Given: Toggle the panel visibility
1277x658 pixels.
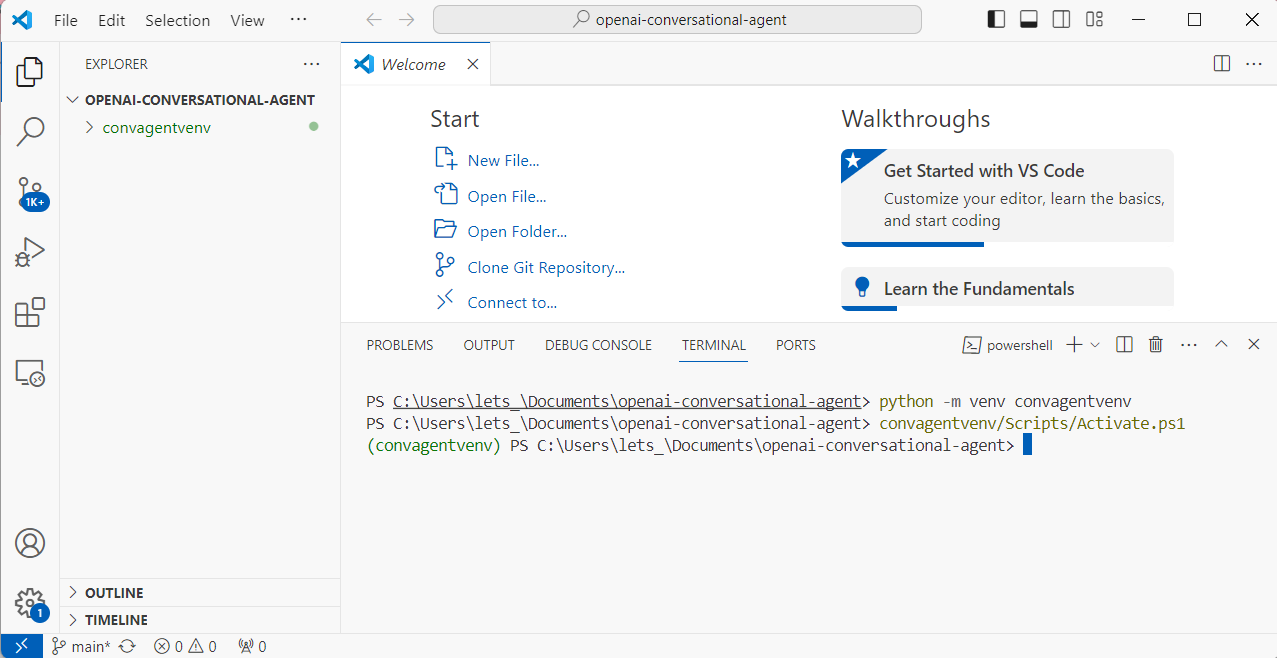Looking at the screenshot, I should click(x=1028, y=19).
